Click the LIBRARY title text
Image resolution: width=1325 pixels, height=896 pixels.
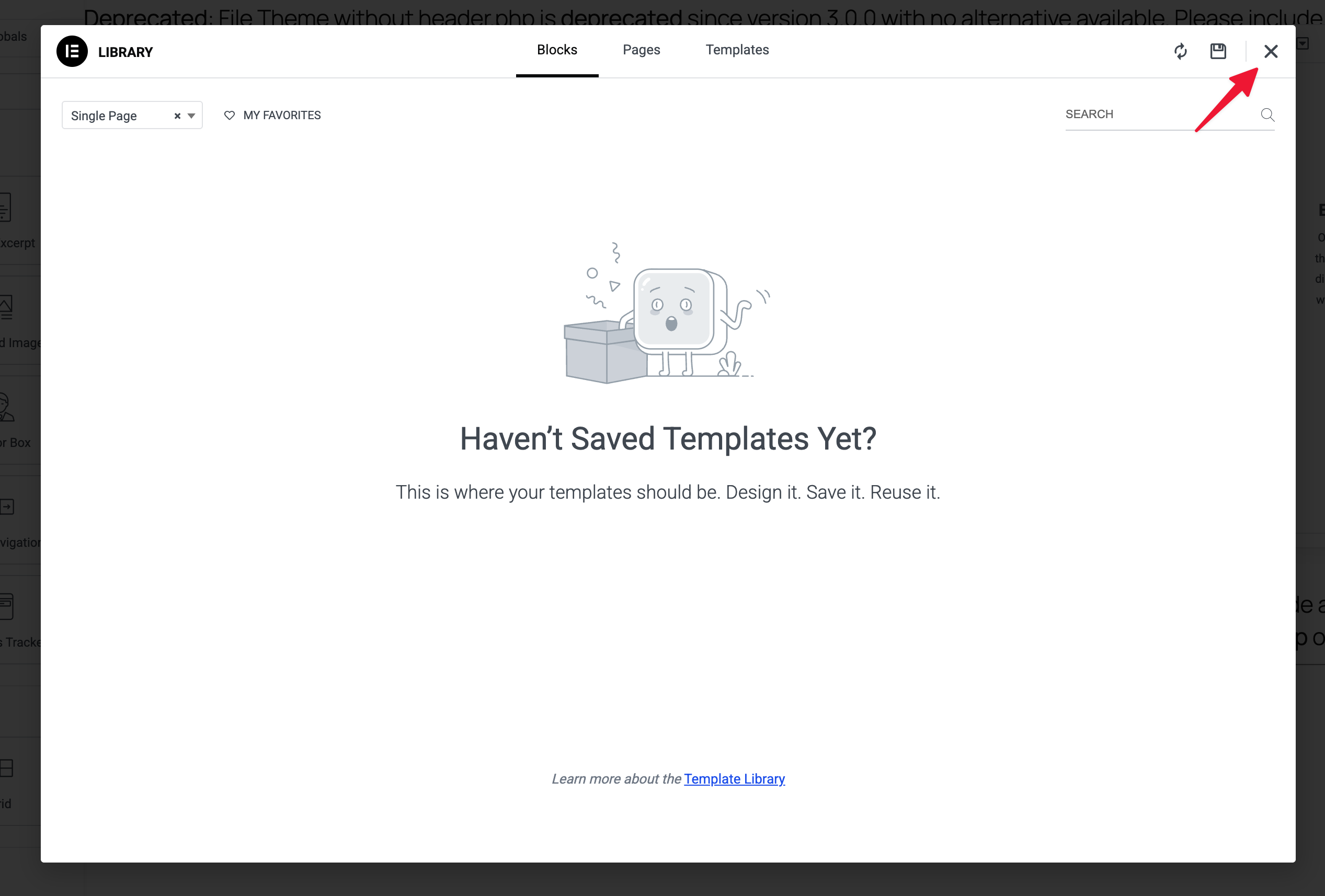[125, 52]
